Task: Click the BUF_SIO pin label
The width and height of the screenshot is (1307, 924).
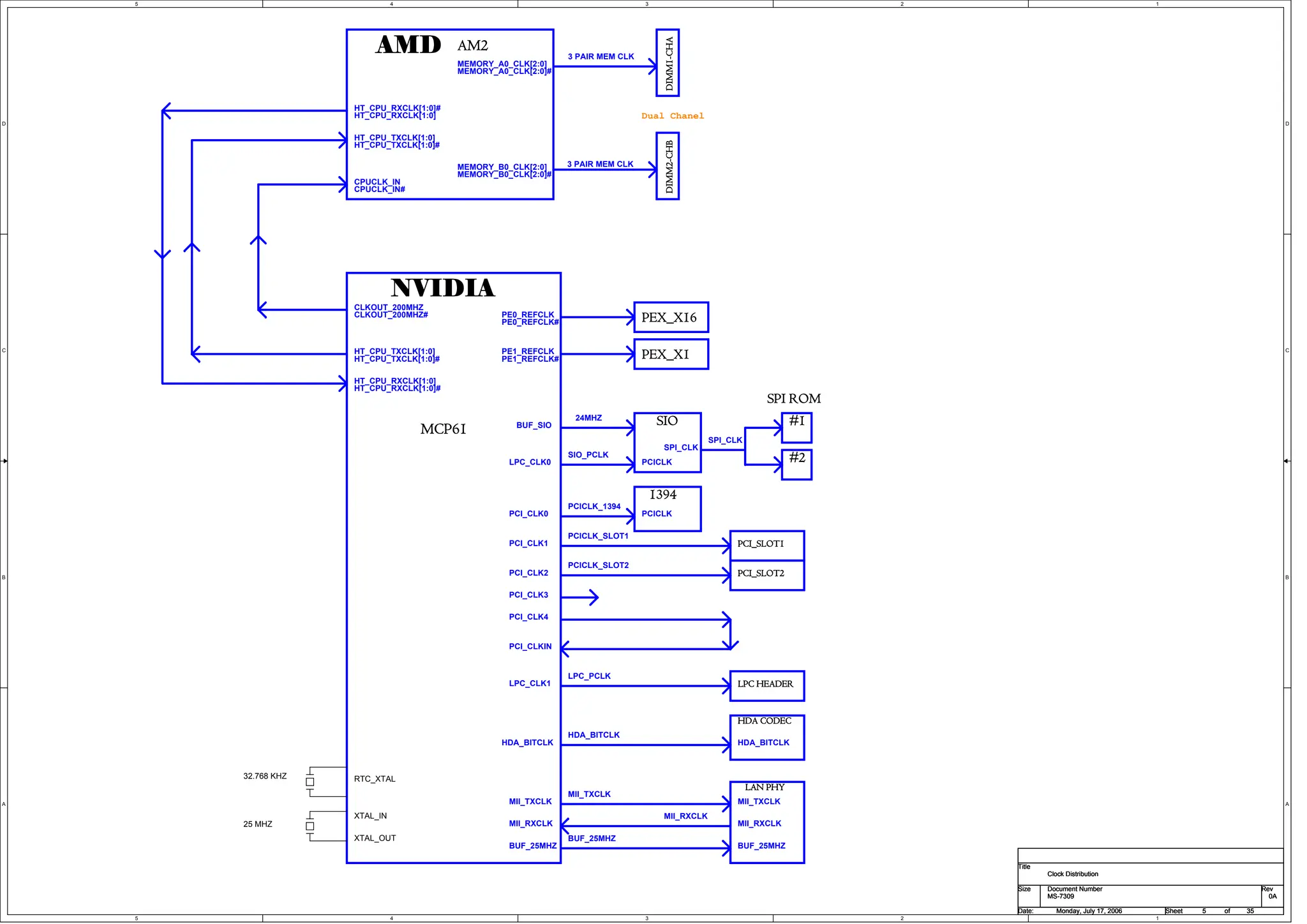Action: click(534, 425)
